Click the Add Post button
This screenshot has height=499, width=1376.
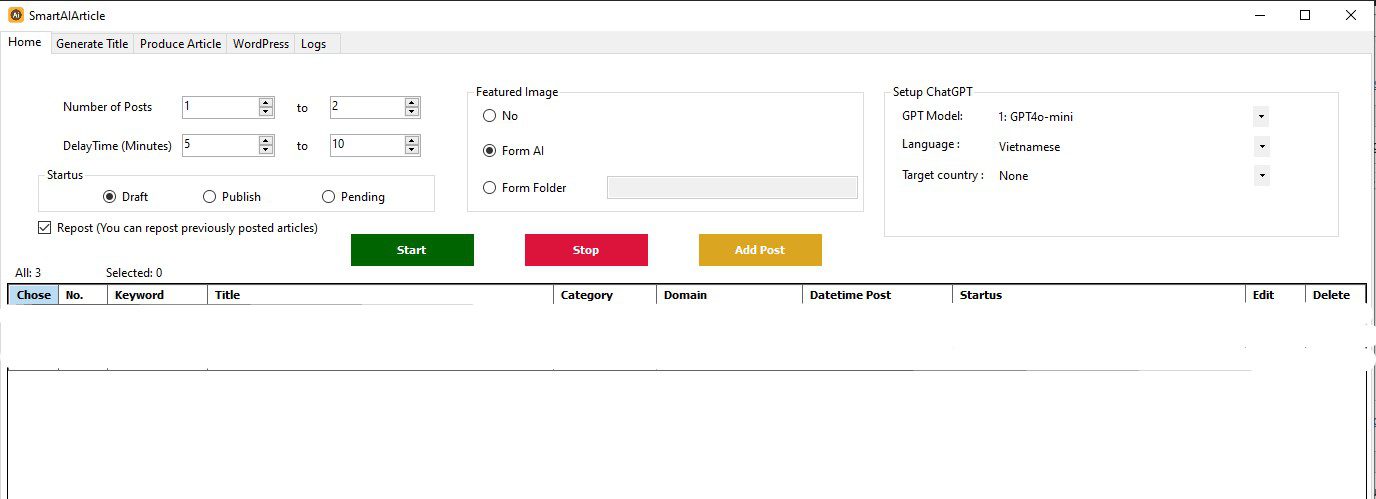[760, 250]
